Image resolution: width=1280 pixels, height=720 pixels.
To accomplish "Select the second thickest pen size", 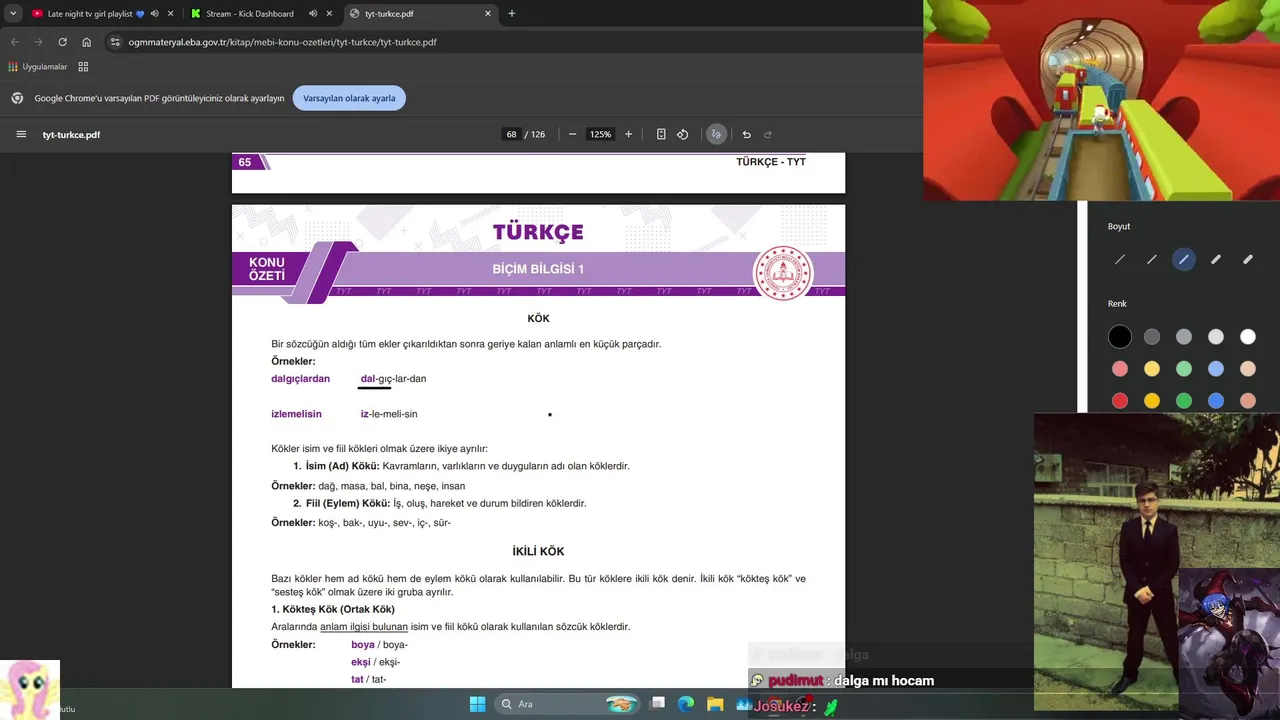I will pos(1216,260).
